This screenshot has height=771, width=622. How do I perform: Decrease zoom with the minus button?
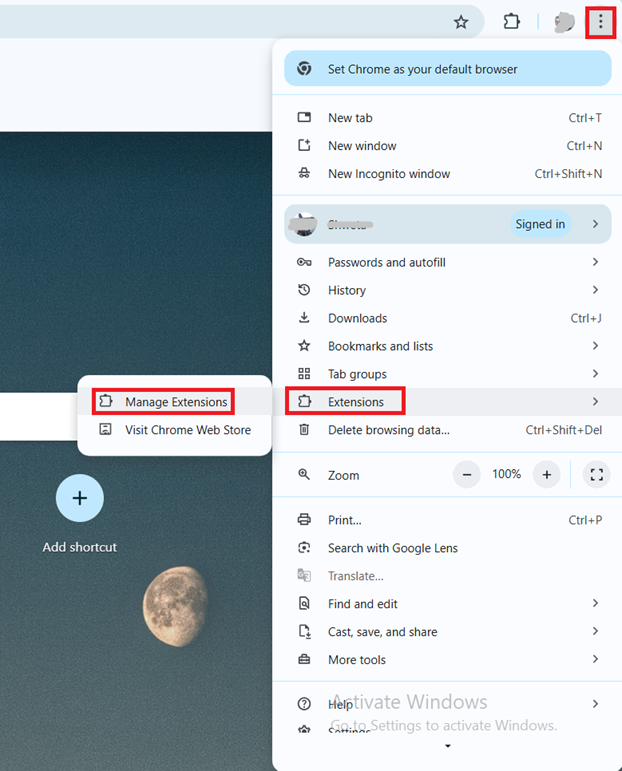pyautogui.click(x=467, y=475)
